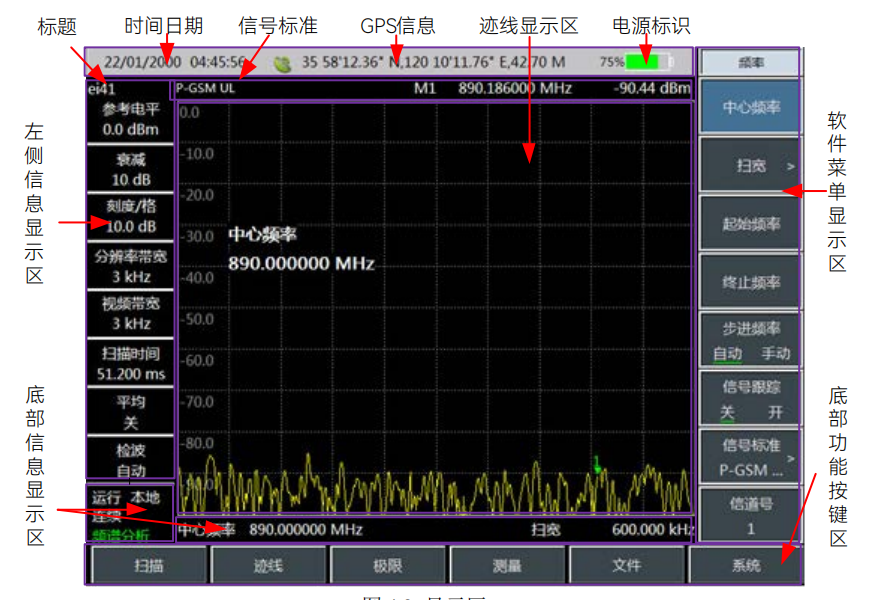This screenshot has width=877, height=600.
Task: Toggle the 平均 (average) 关 setting
Action: point(130,412)
